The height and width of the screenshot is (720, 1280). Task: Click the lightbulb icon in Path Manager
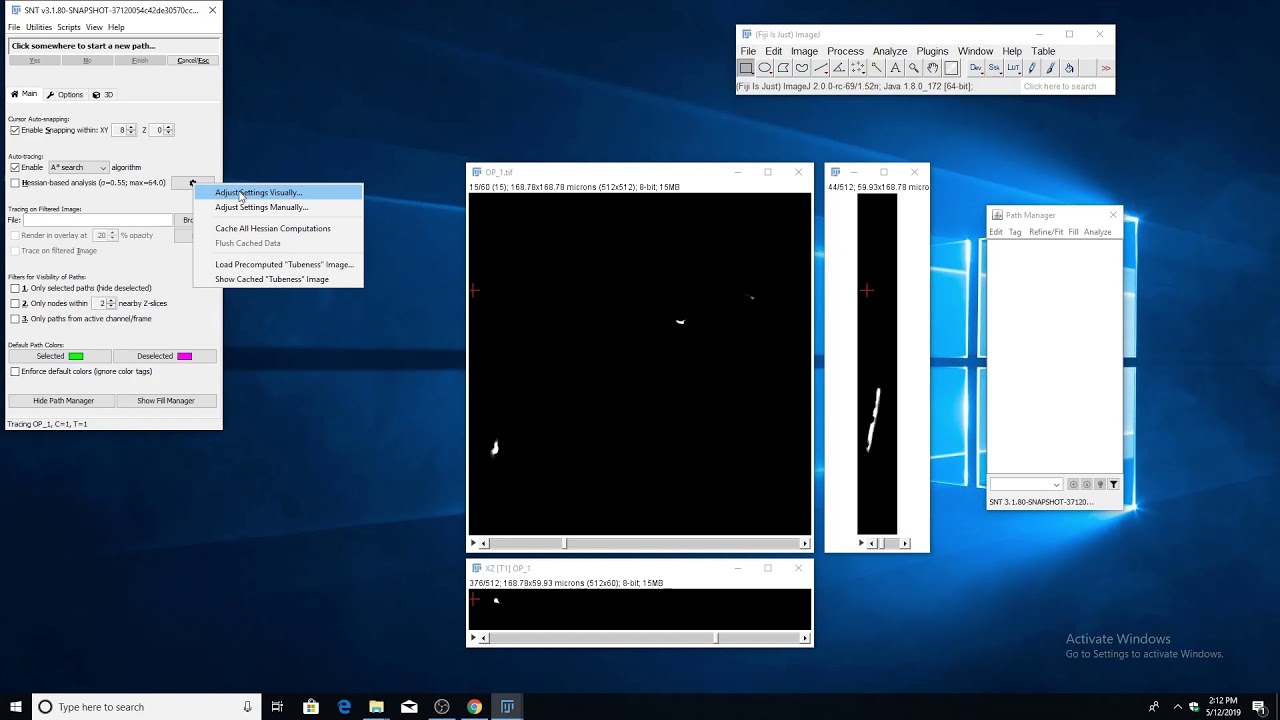tap(1100, 484)
